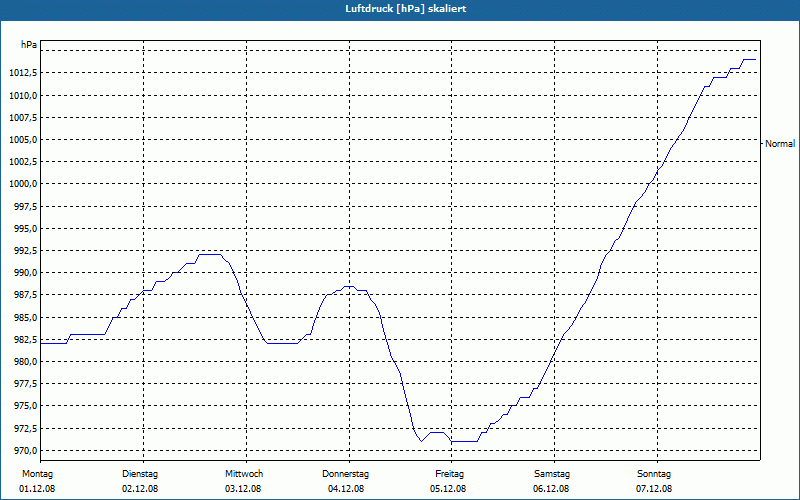This screenshot has width=800, height=500.
Task: Click the 'Mittwoch' day label
Action: pos(244,474)
